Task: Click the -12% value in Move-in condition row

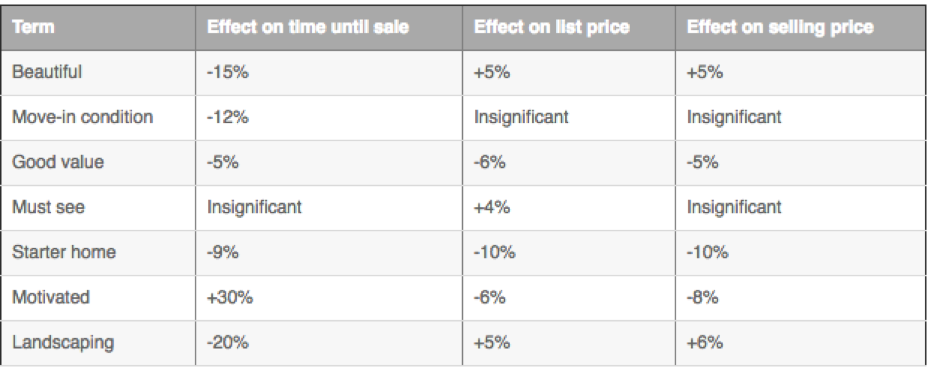Action: click(227, 117)
